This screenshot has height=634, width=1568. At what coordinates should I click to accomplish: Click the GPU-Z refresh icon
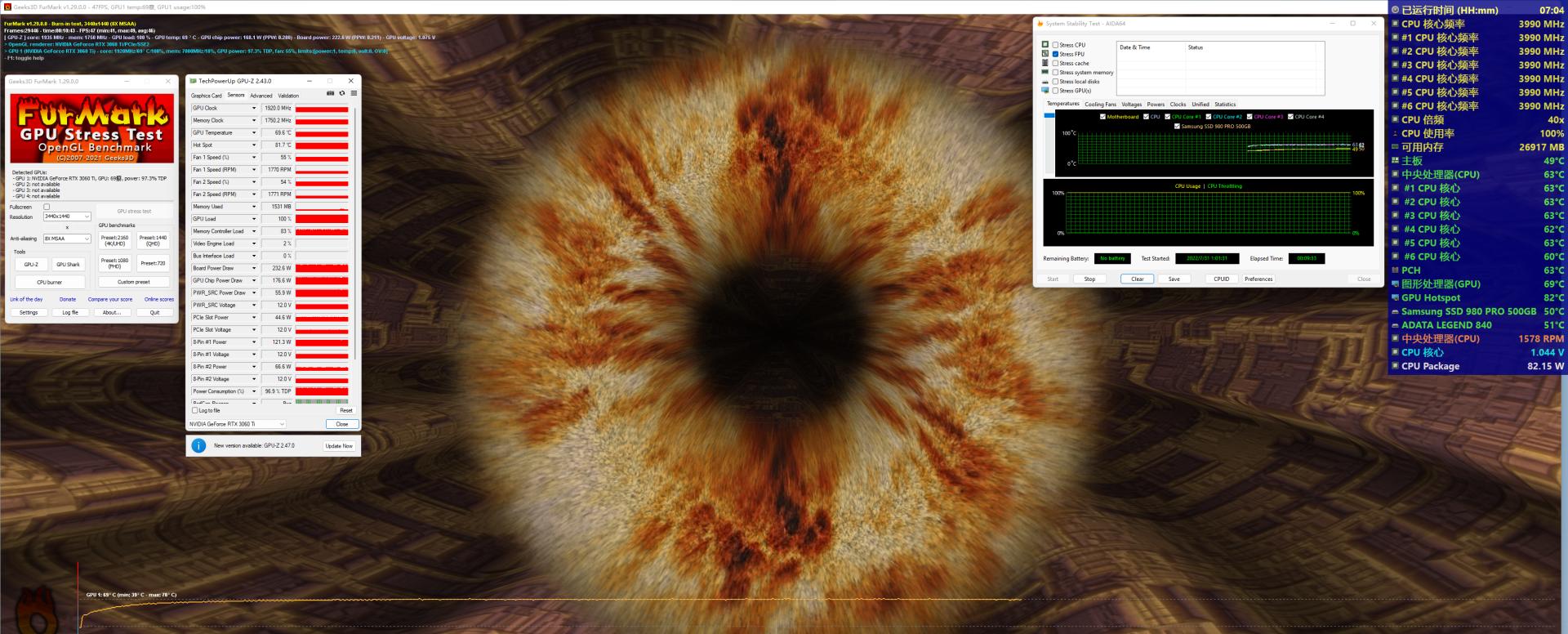pyautogui.click(x=342, y=93)
